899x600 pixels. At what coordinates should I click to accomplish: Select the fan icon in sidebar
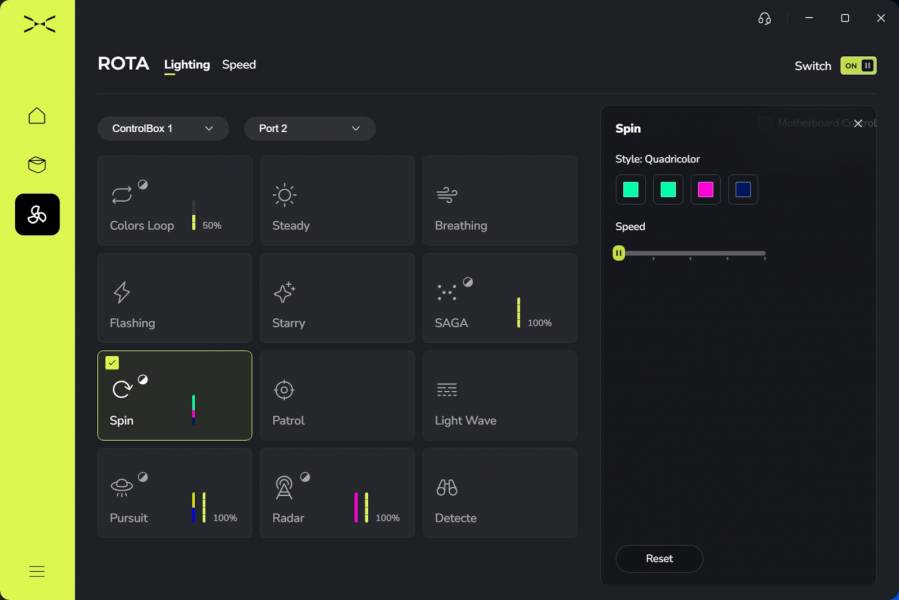point(37,214)
